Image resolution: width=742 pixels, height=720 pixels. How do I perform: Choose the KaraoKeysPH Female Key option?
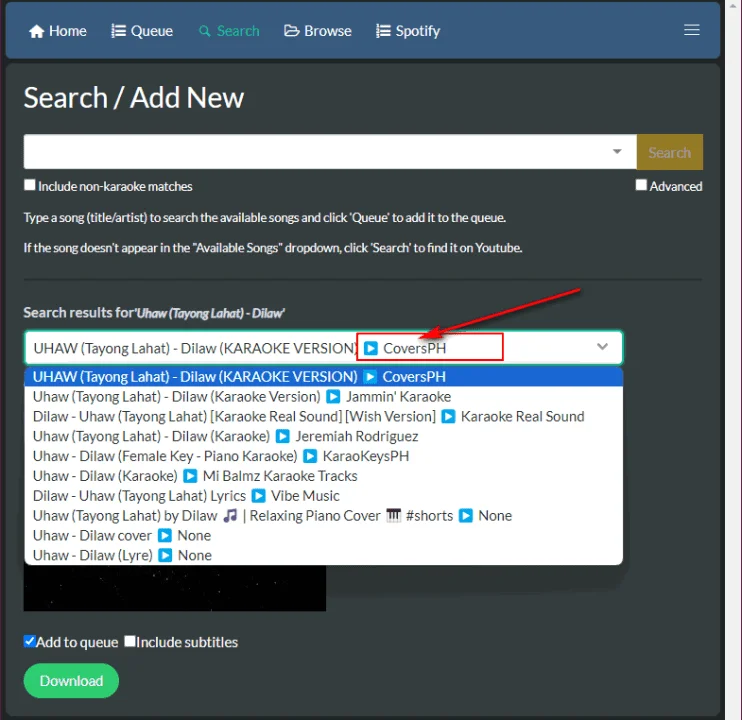coord(323,456)
